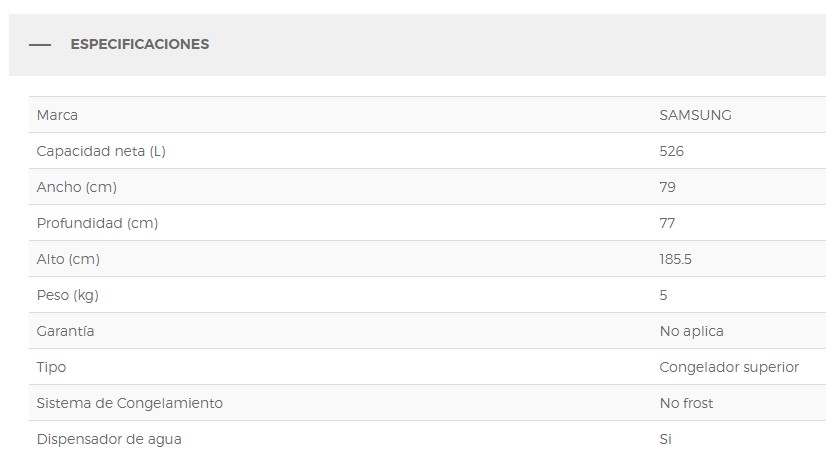The image size is (826, 454).
Task: Select the Ancho (cm) label
Action: coord(77,187)
